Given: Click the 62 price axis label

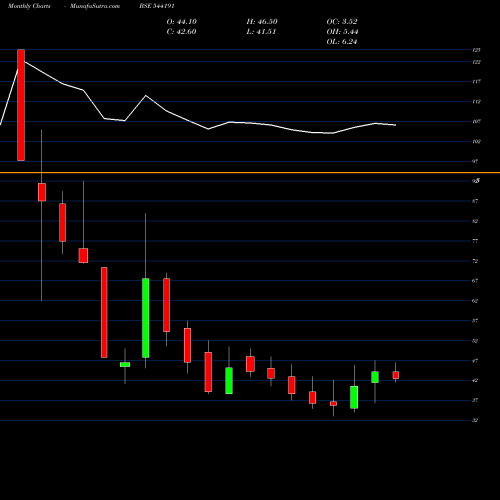Looking at the screenshot, I should click(475, 301).
